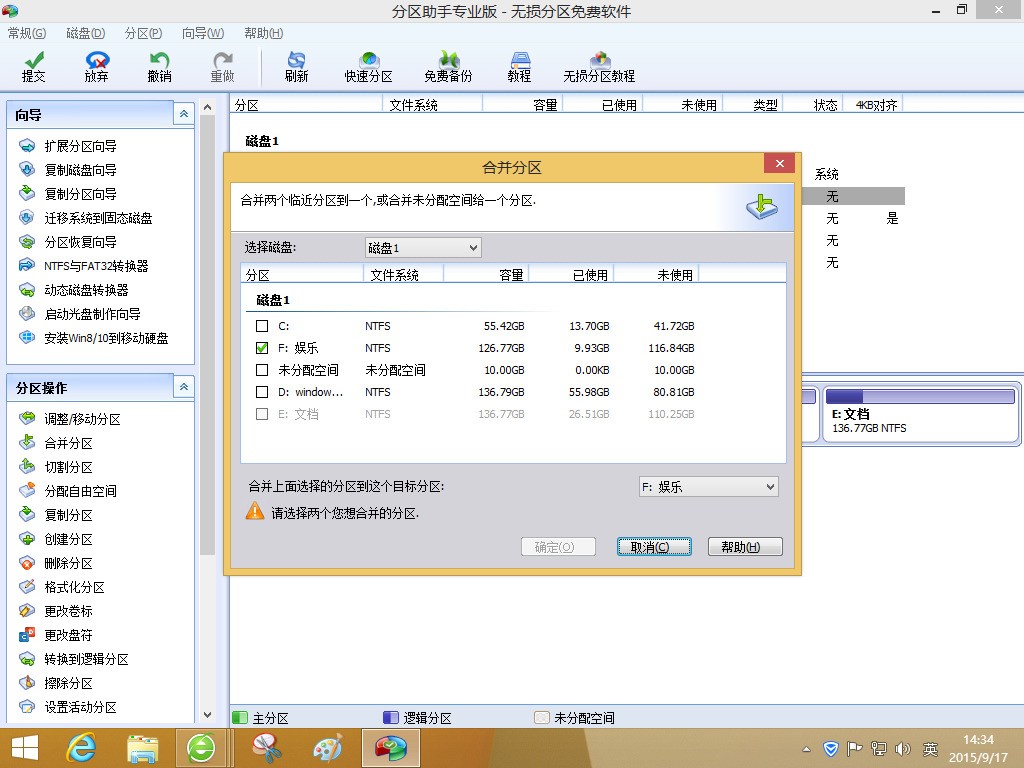
Task: Open the 向导(W) menu
Action: 202,33
